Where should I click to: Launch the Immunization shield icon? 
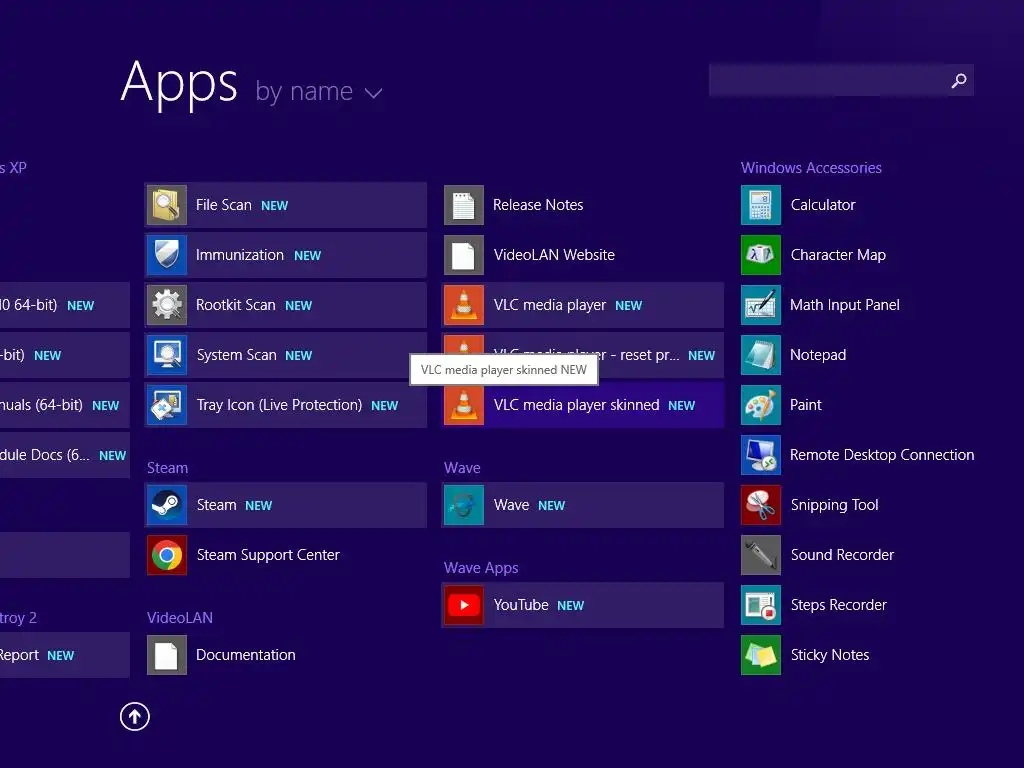(x=167, y=255)
